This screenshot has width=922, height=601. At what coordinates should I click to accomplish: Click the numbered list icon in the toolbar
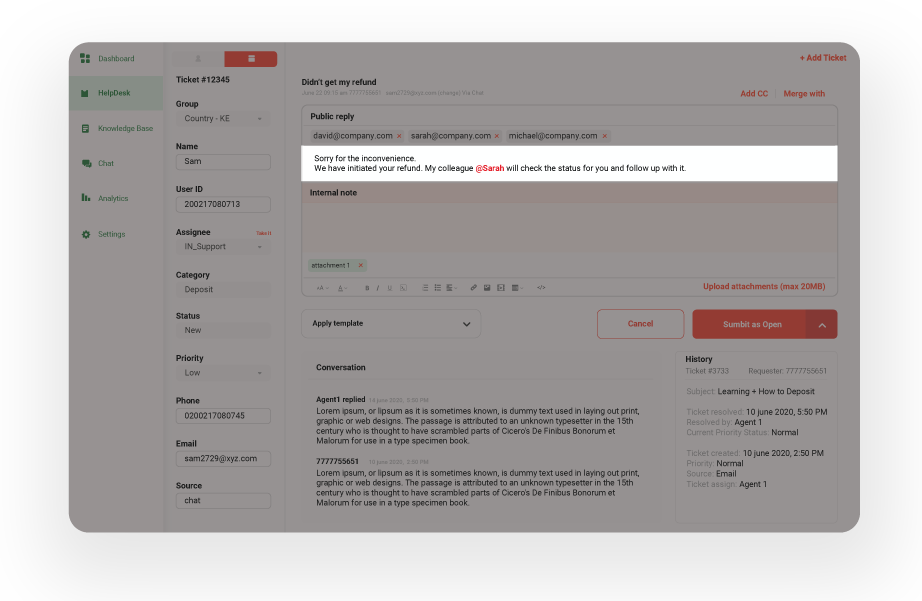point(425,288)
